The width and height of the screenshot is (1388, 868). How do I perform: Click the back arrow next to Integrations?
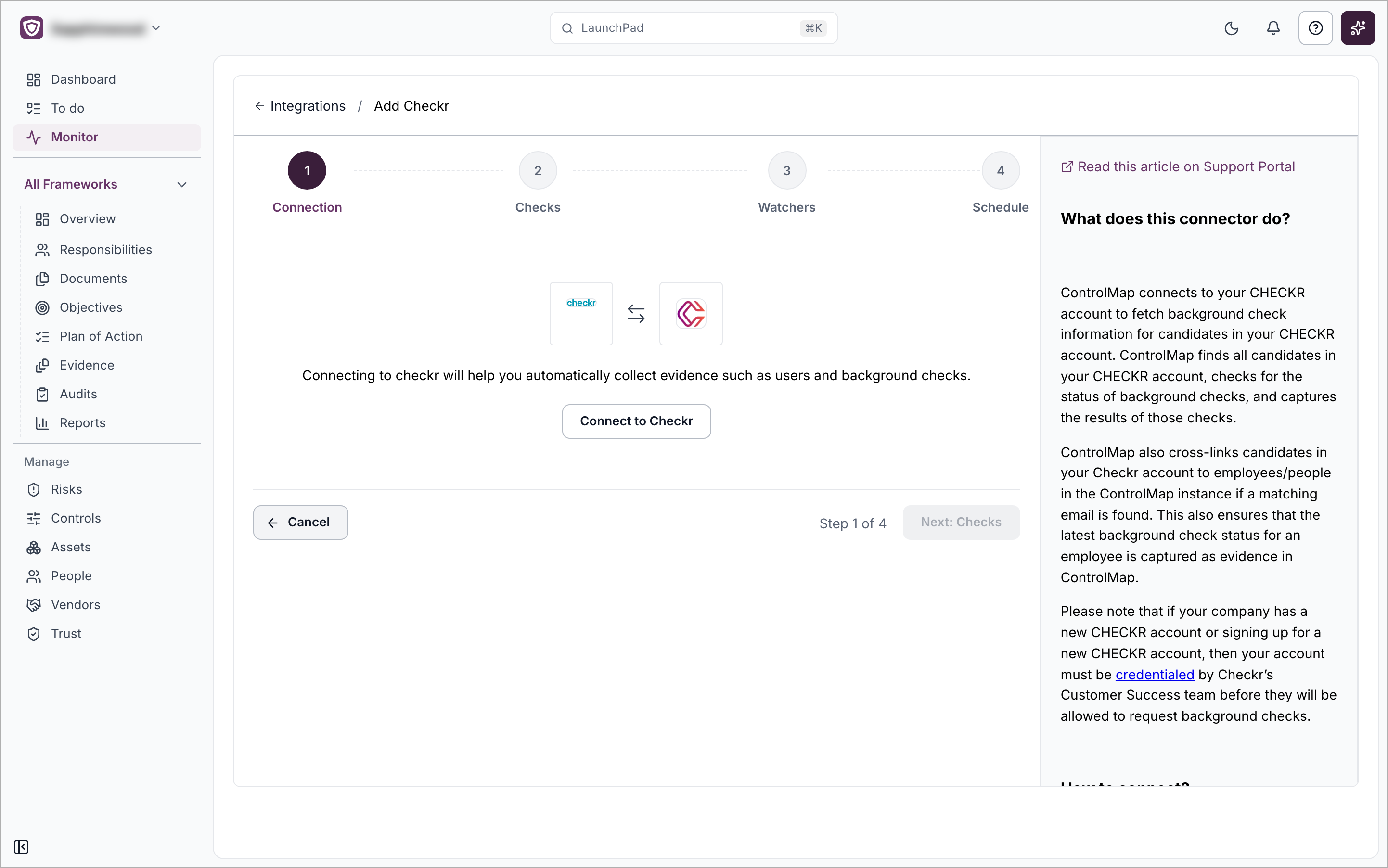pyautogui.click(x=259, y=106)
